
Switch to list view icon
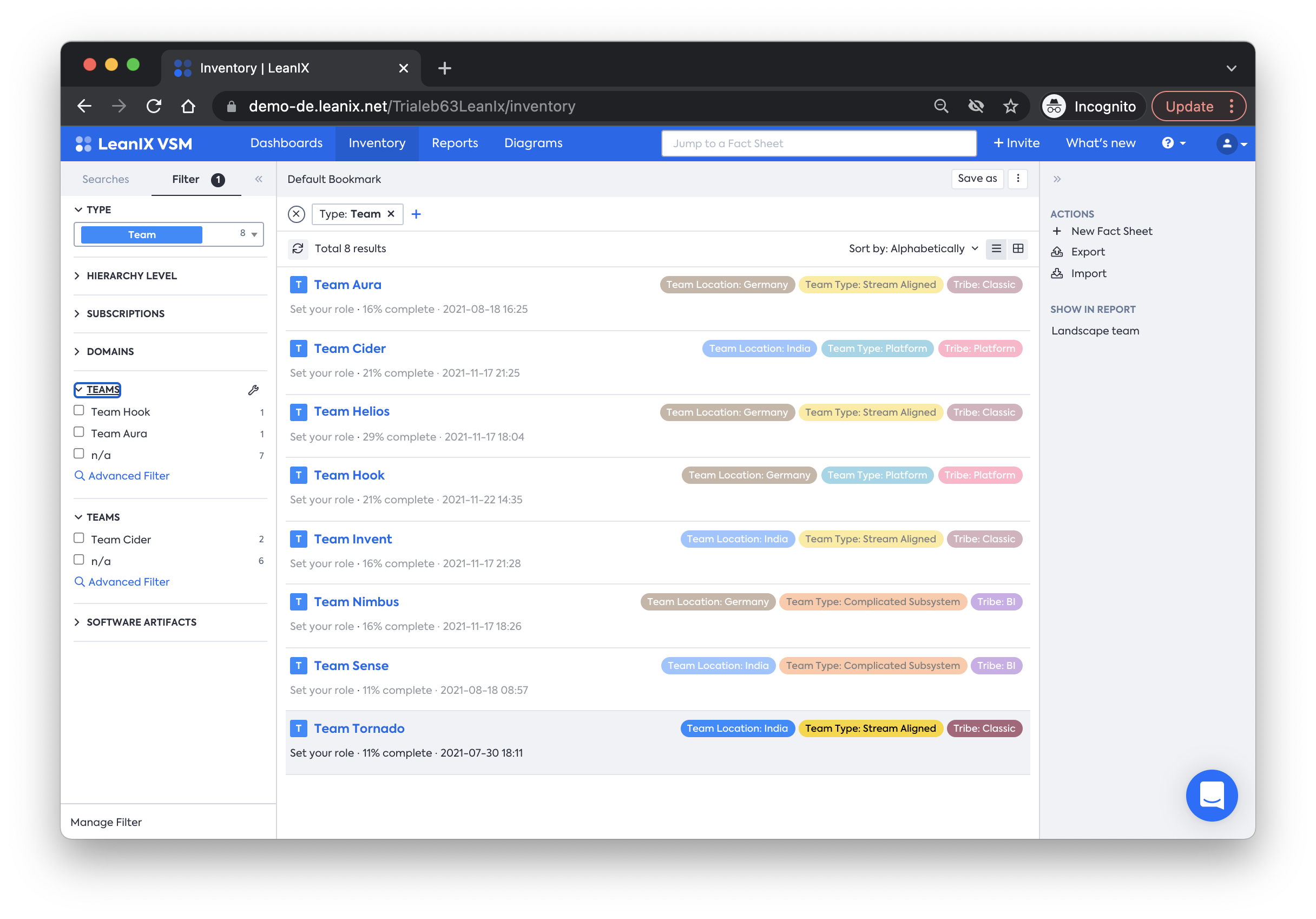point(996,249)
